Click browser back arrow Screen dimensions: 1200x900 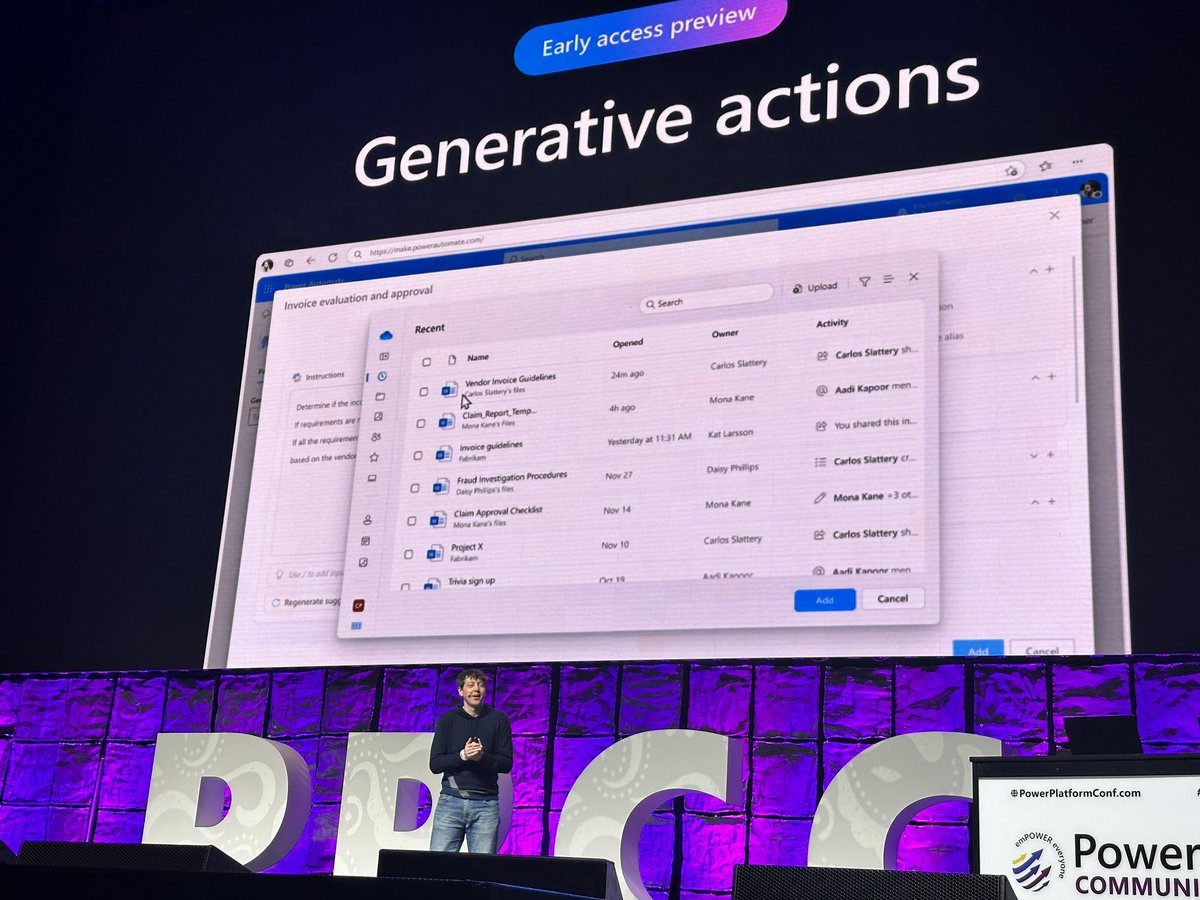tap(311, 260)
